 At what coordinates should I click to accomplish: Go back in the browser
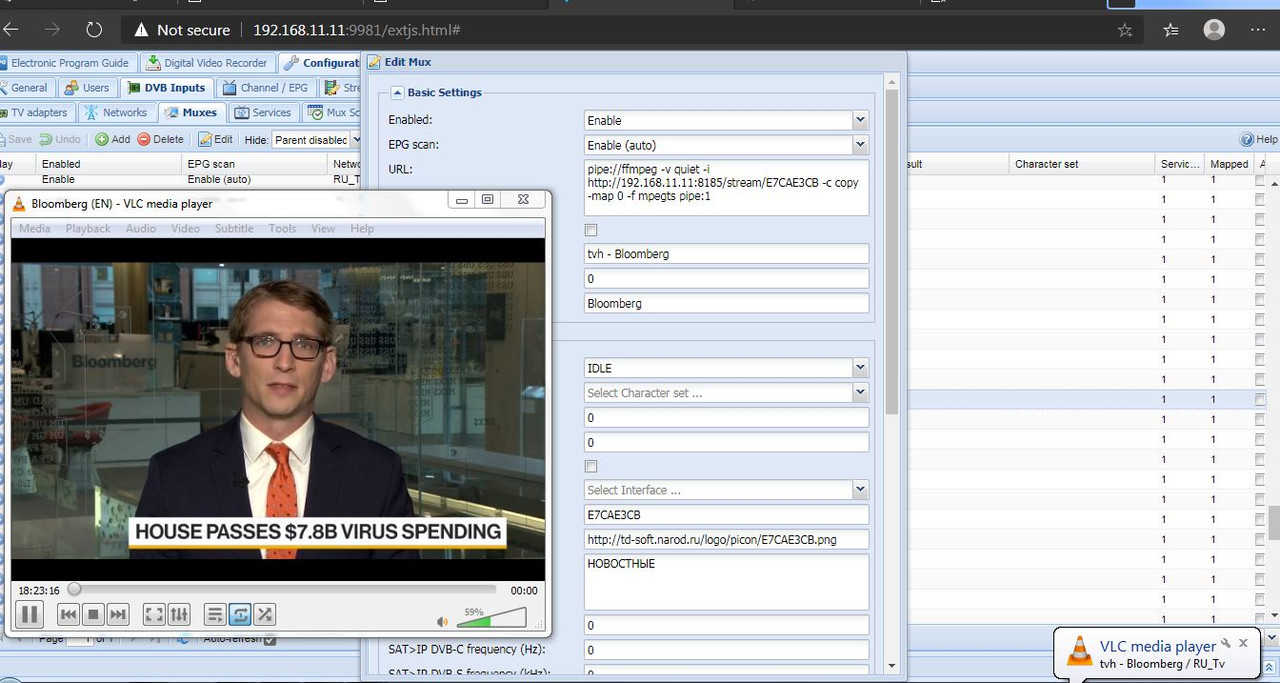[11, 30]
